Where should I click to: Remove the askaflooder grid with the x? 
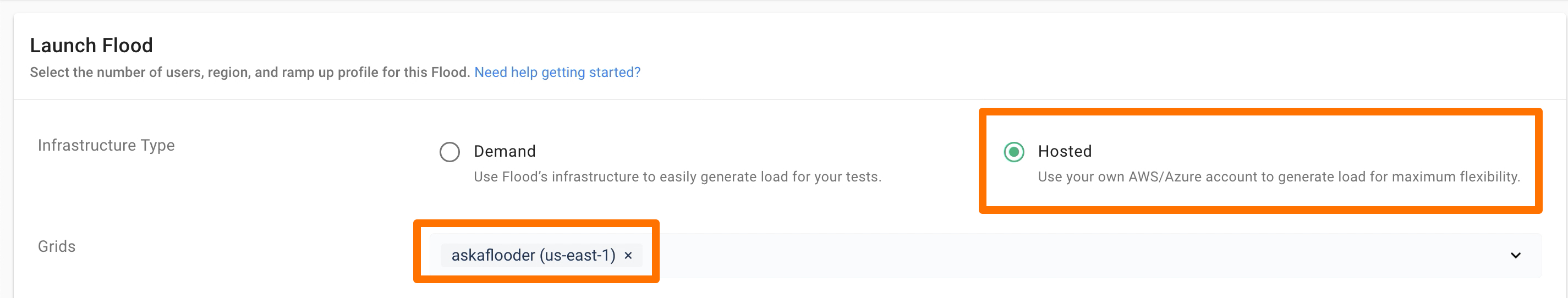(x=628, y=256)
